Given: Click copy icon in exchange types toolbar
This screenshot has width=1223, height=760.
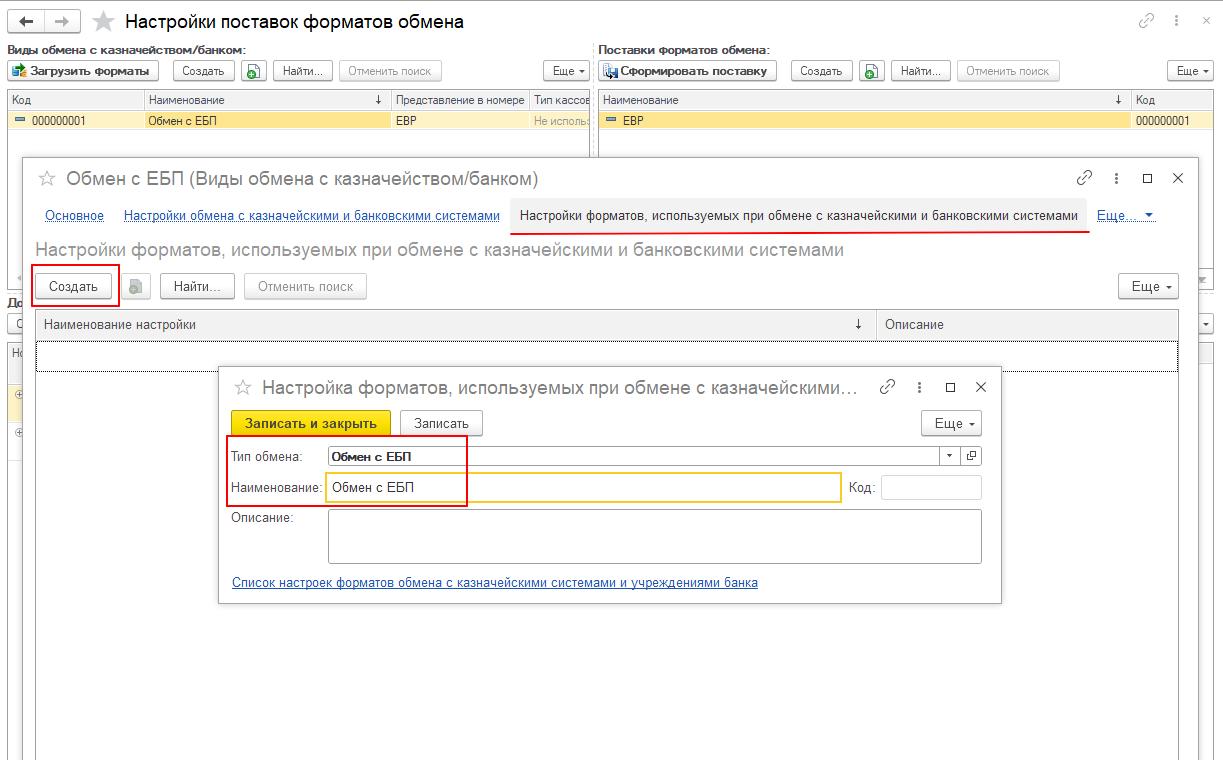Looking at the screenshot, I should pyautogui.click(x=254, y=71).
